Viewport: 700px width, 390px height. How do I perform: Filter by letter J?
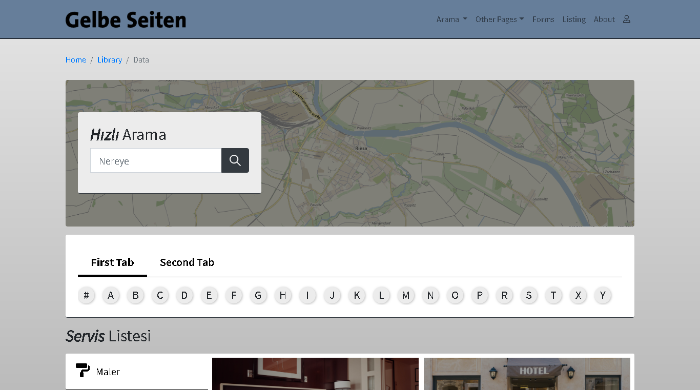[x=332, y=295]
